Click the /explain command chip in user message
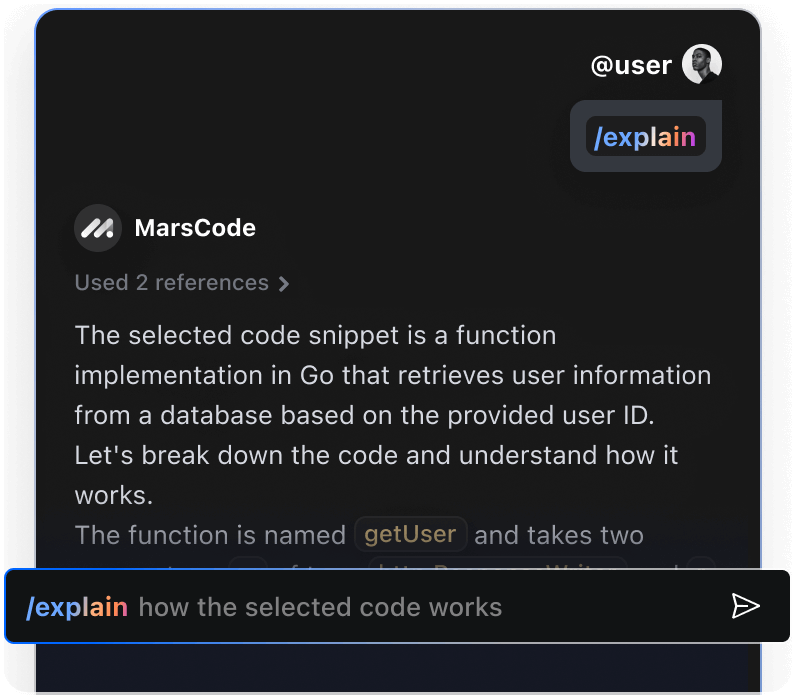 645,136
